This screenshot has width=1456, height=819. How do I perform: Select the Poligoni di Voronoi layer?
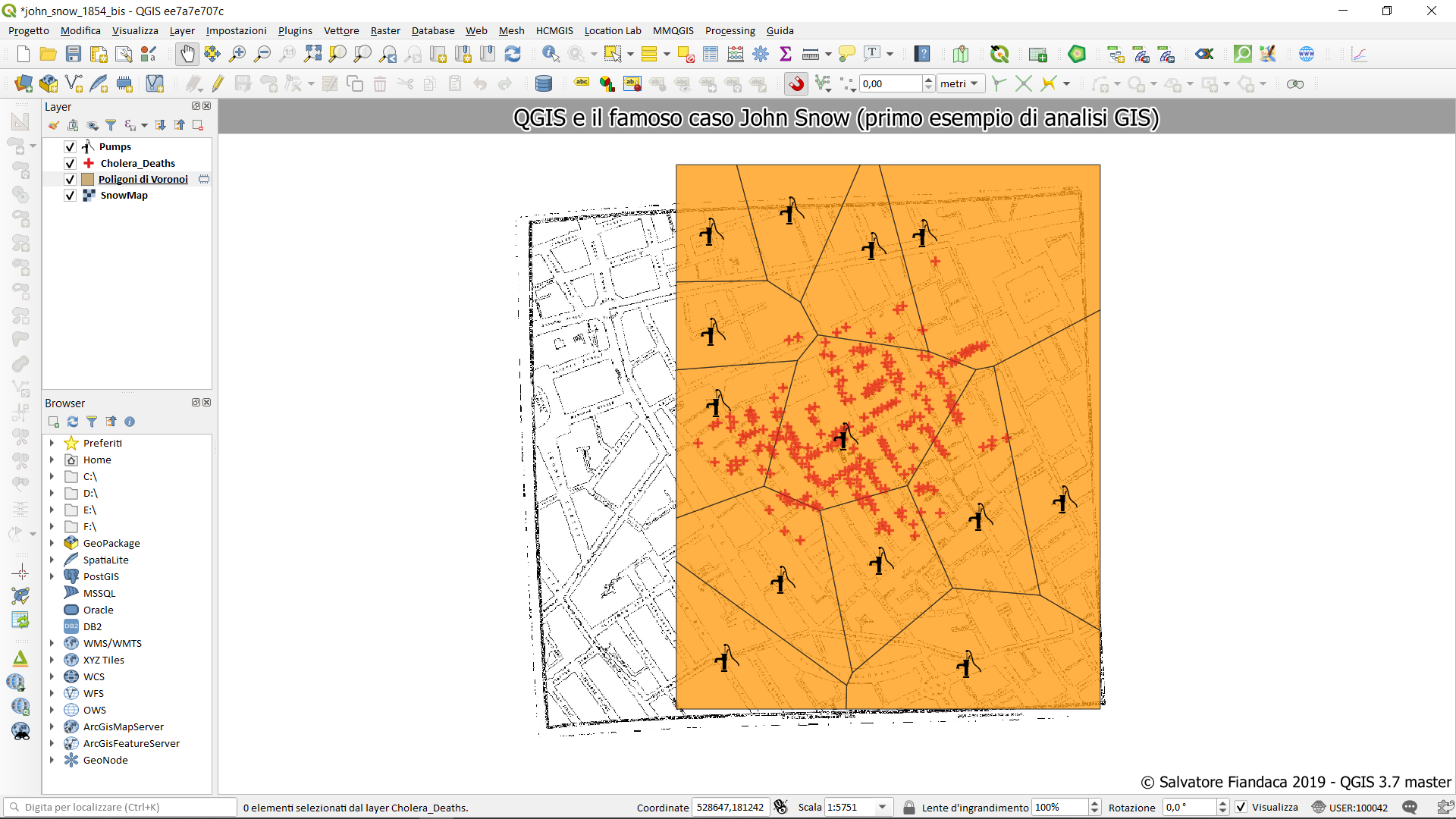pyautogui.click(x=143, y=179)
